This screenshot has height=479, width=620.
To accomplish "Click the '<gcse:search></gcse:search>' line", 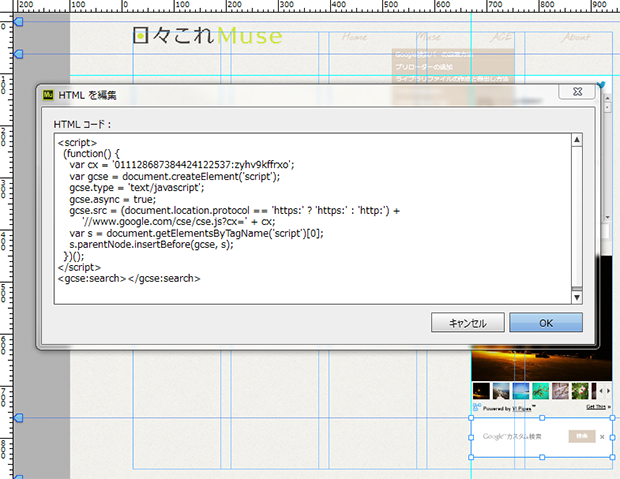I will click(x=129, y=278).
